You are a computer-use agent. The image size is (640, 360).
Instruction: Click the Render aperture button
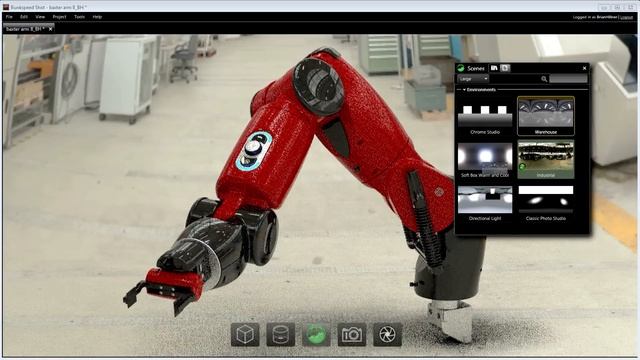click(387, 334)
